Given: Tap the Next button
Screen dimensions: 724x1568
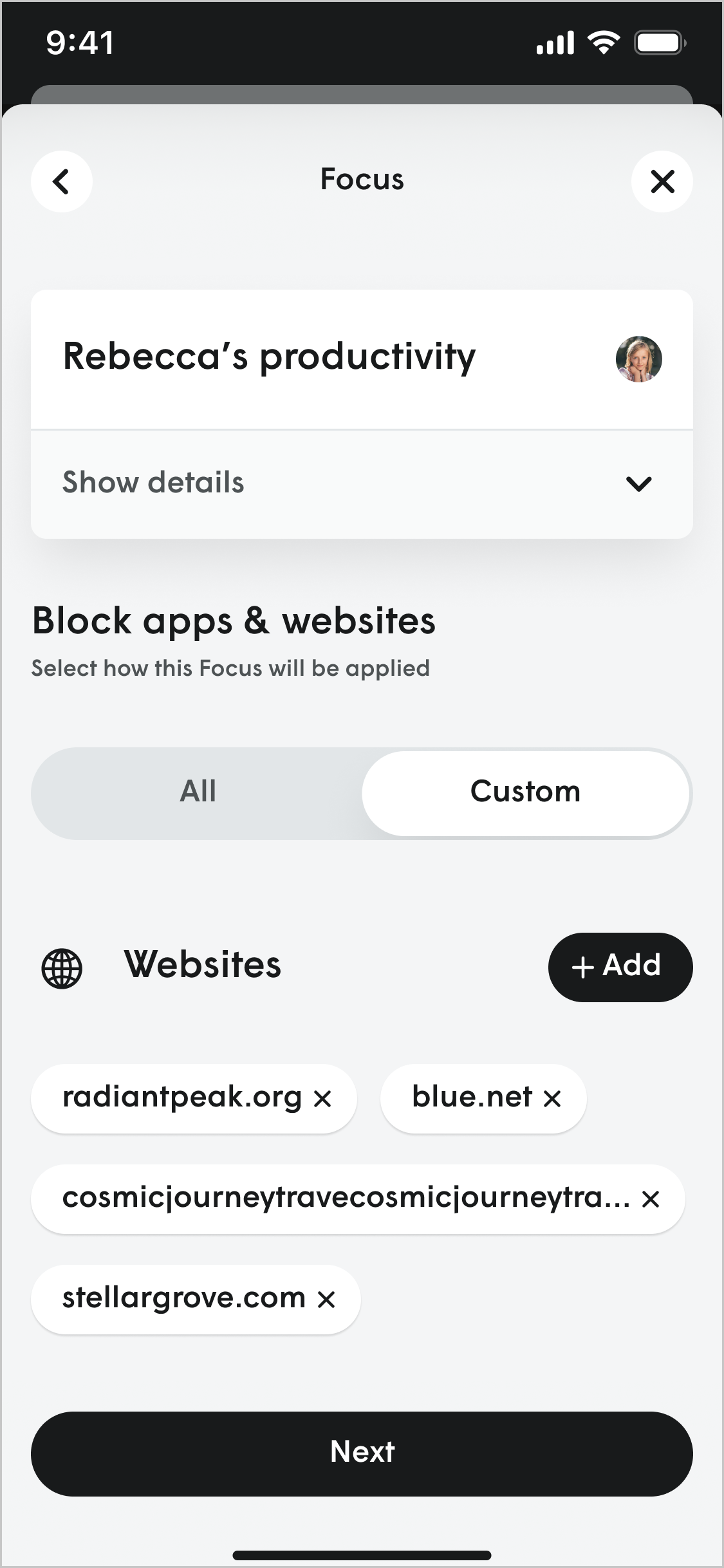Looking at the screenshot, I should pos(362,1453).
